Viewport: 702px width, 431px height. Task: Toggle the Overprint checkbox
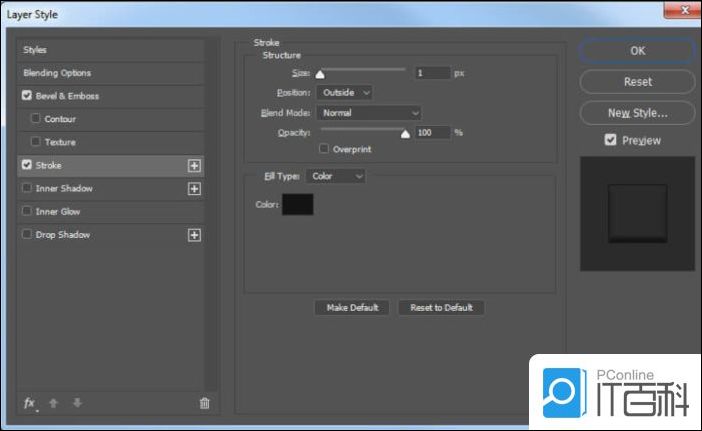[324, 149]
